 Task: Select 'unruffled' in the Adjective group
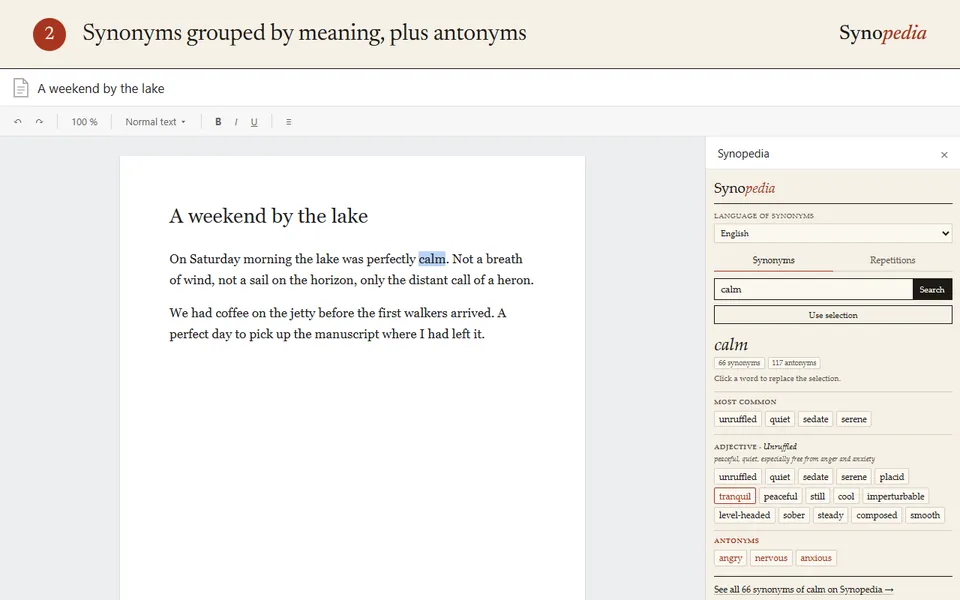(738, 477)
